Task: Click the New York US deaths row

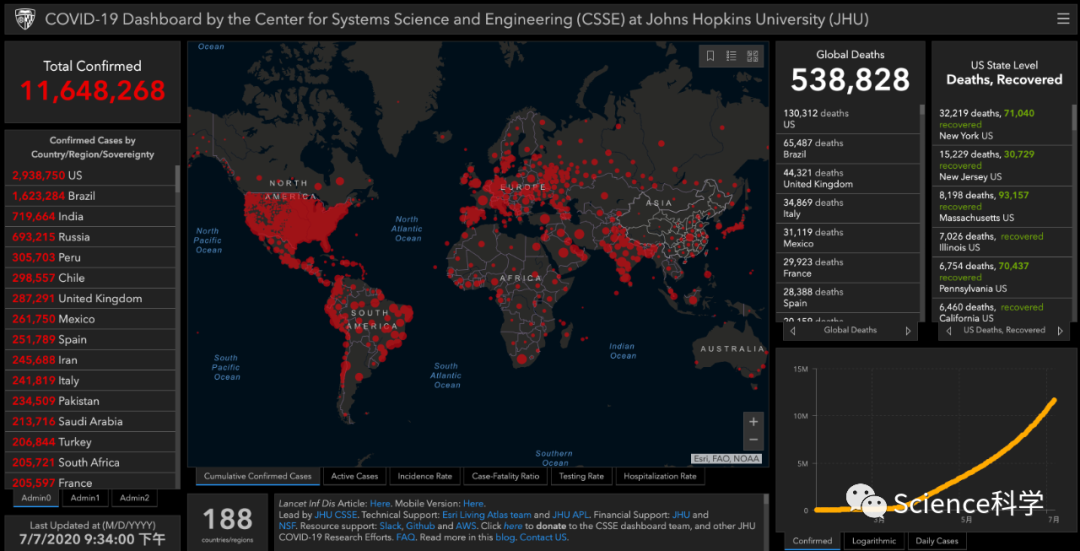Action: [x=1002, y=124]
